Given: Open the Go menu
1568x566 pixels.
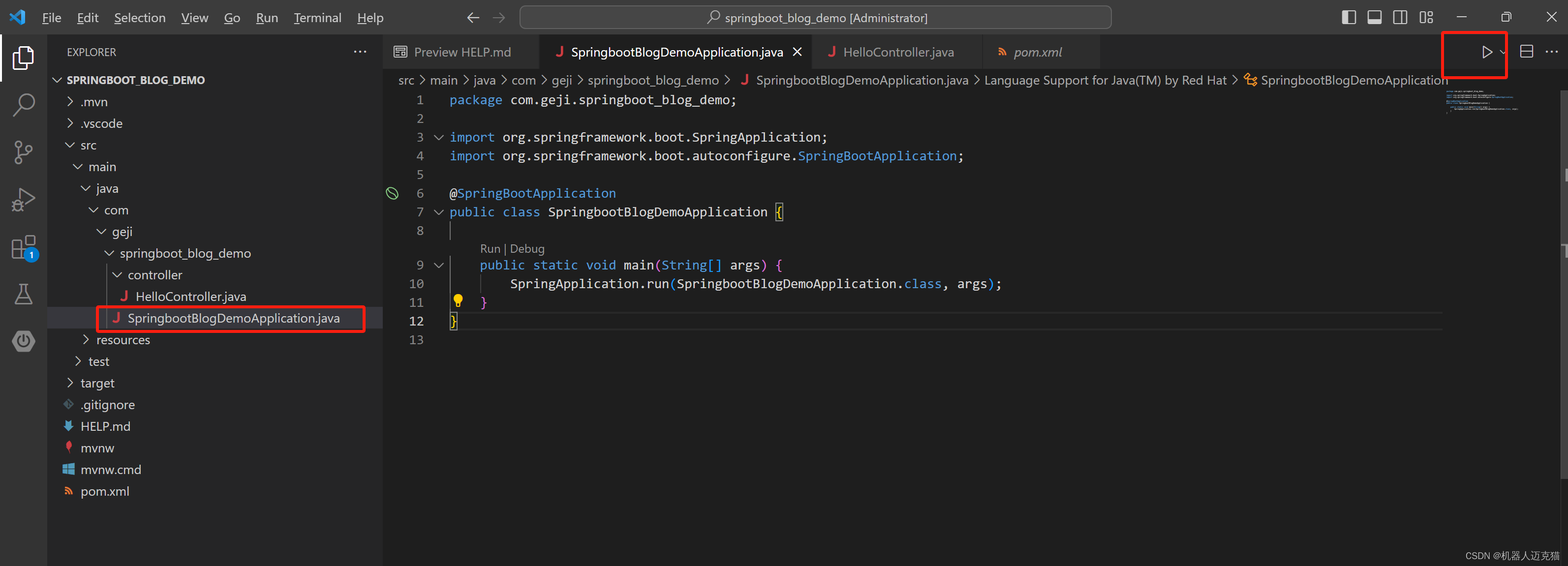Looking at the screenshot, I should pos(232,18).
